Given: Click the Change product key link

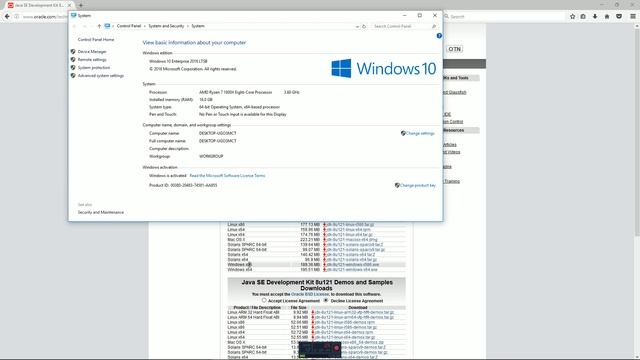Looking at the screenshot, I should [x=418, y=185].
